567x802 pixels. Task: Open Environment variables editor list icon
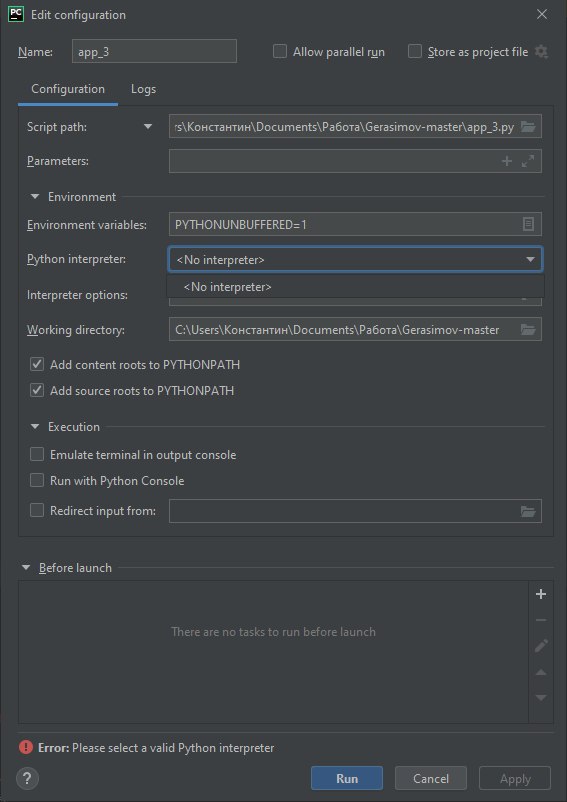coord(528,224)
